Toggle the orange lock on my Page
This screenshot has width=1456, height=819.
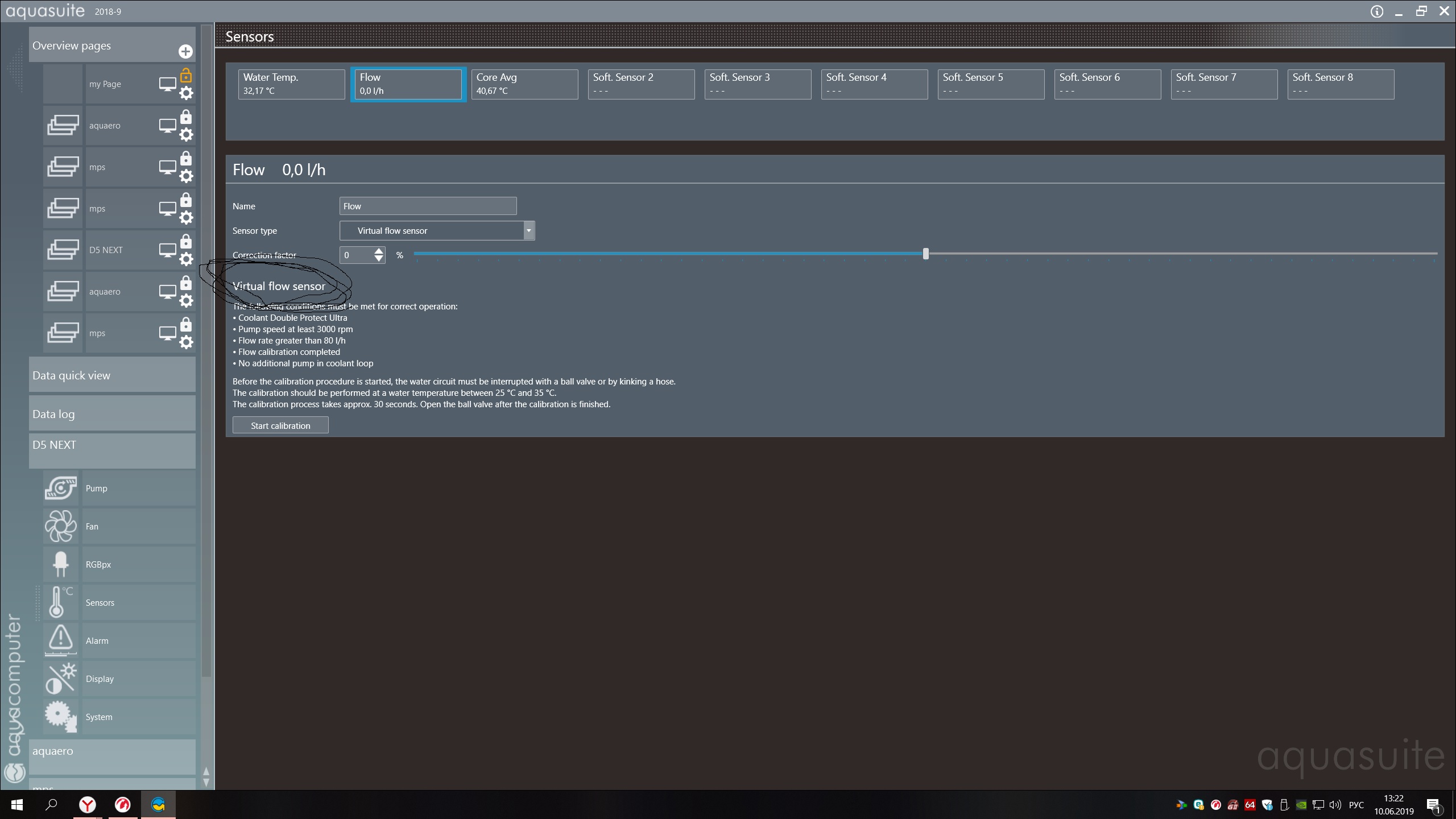click(186, 75)
